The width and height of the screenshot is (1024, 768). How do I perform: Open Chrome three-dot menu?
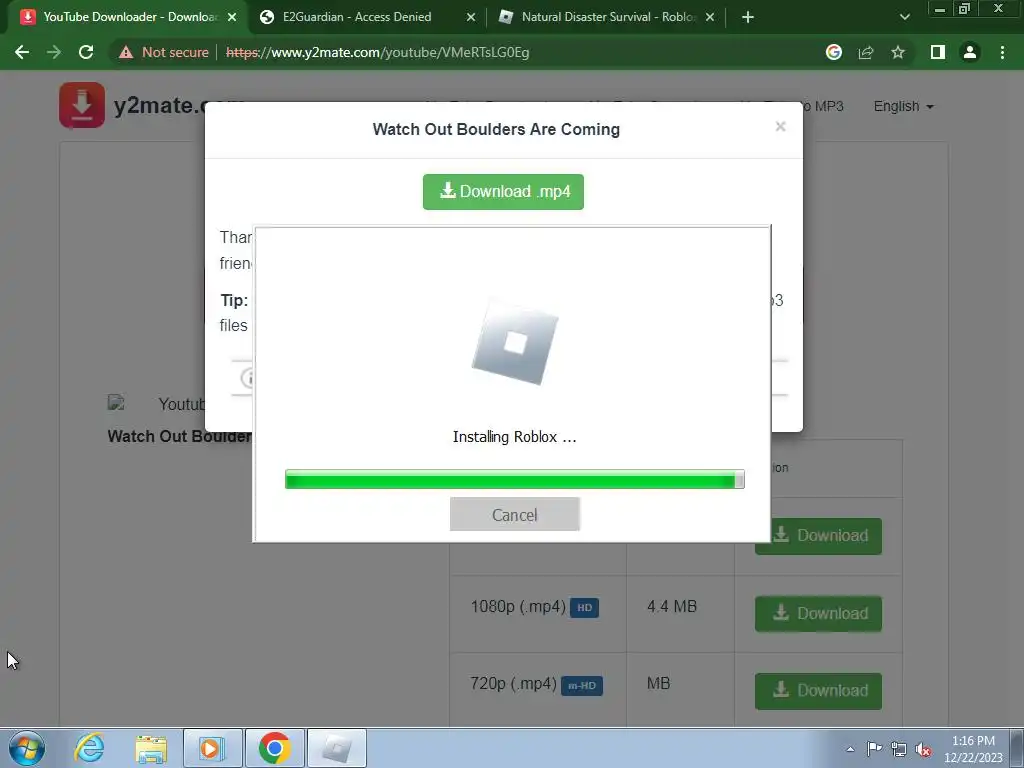(1002, 52)
